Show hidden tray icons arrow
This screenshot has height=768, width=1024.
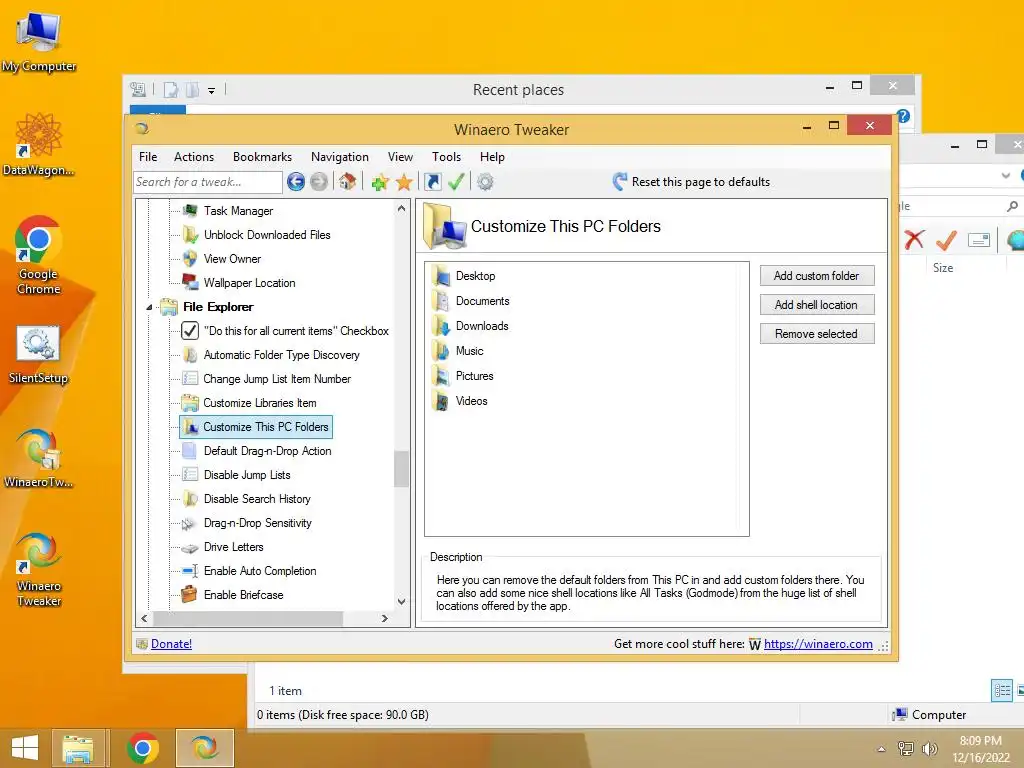click(882, 749)
